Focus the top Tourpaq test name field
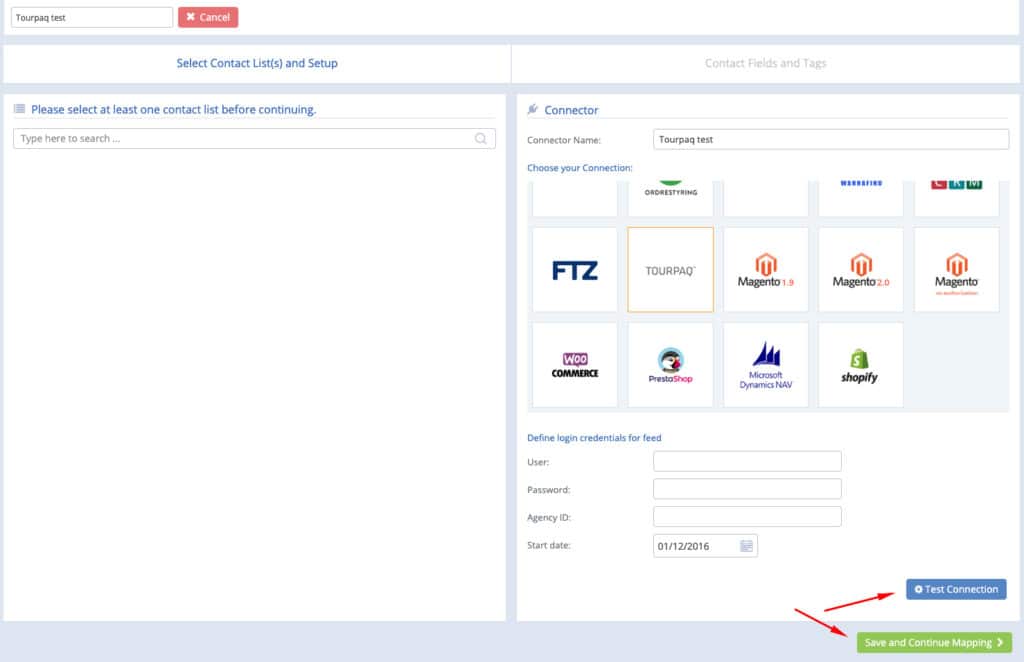The width and height of the screenshot is (1024, 662). pos(92,18)
